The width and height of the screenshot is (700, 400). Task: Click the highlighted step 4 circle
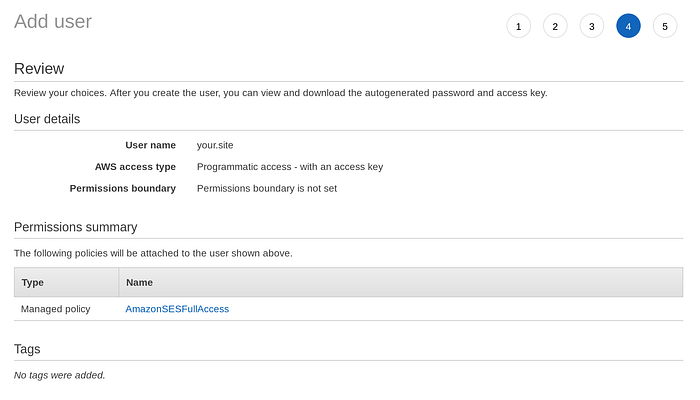coord(628,26)
